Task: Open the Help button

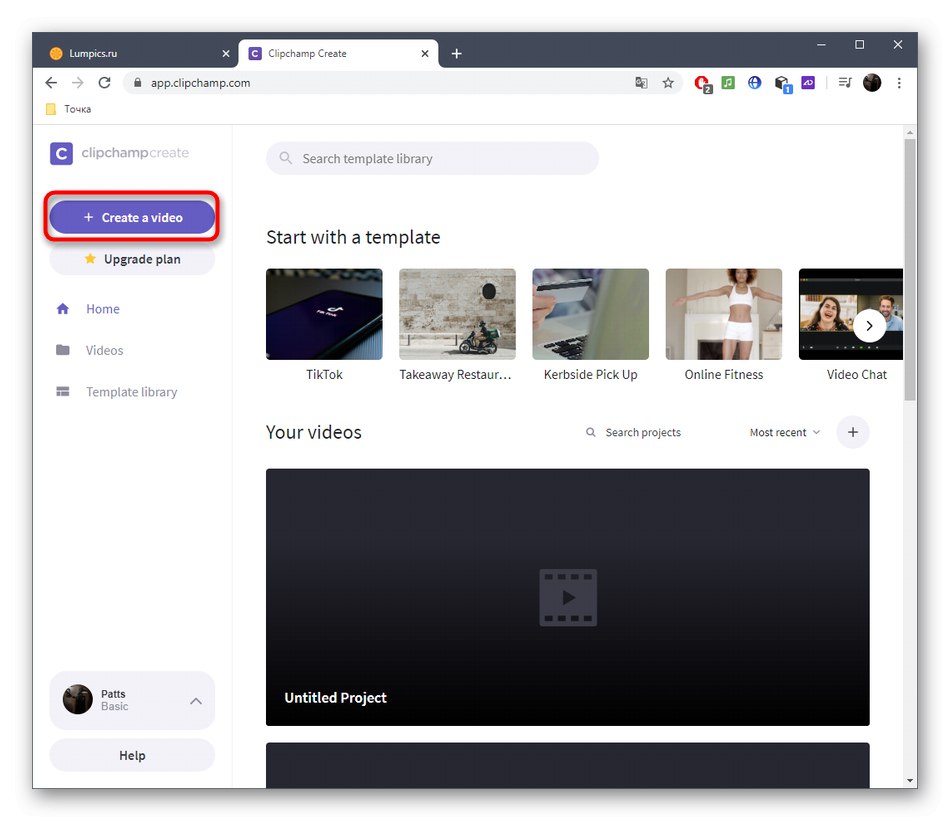Action: click(x=132, y=756)
